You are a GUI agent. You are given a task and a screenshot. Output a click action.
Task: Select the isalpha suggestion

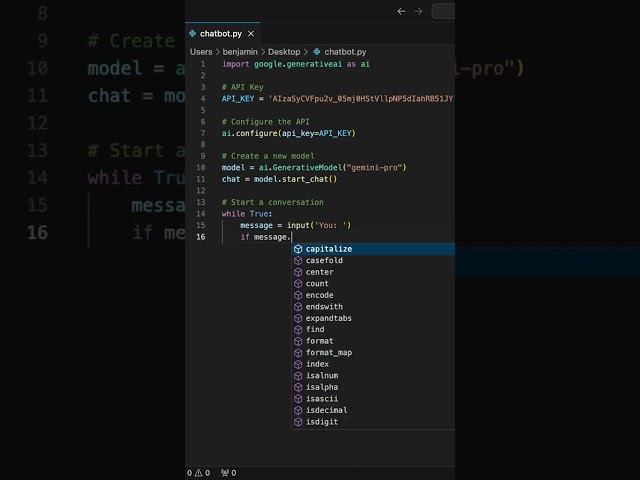click(373, 387)
